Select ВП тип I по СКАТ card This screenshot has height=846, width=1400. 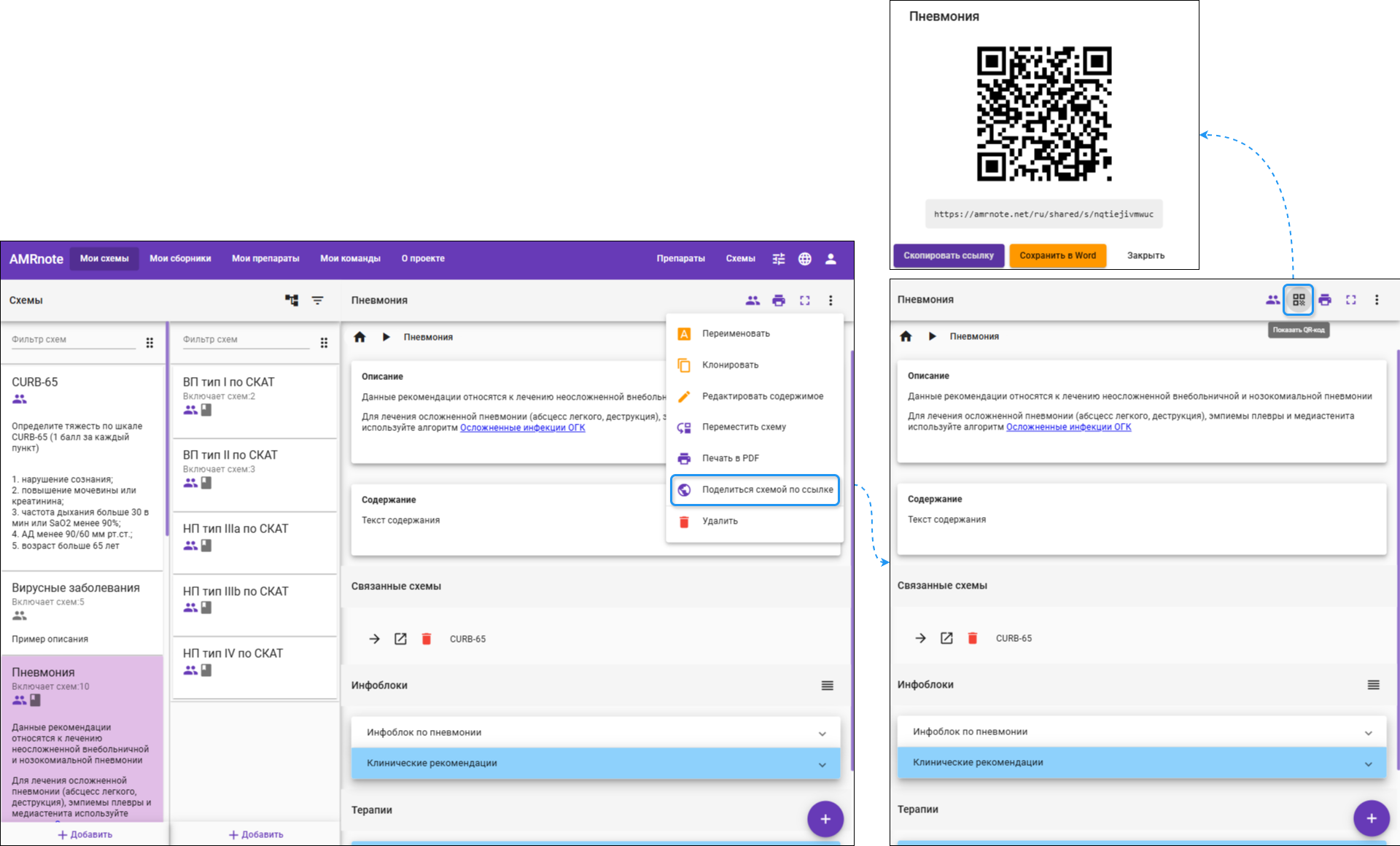click(x=254, y=400)
